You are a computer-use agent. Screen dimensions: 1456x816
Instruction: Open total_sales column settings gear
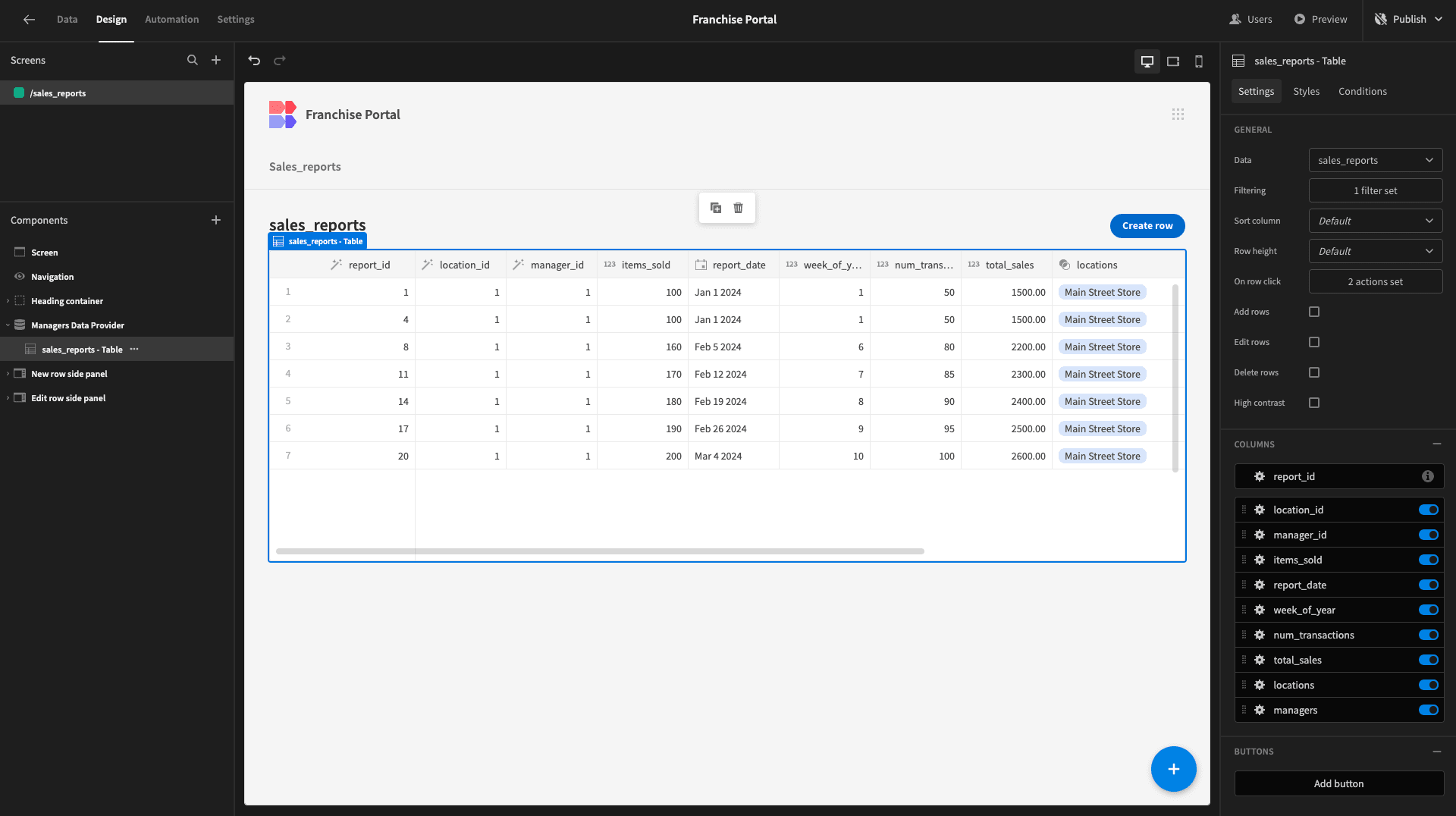point(1260,660)
